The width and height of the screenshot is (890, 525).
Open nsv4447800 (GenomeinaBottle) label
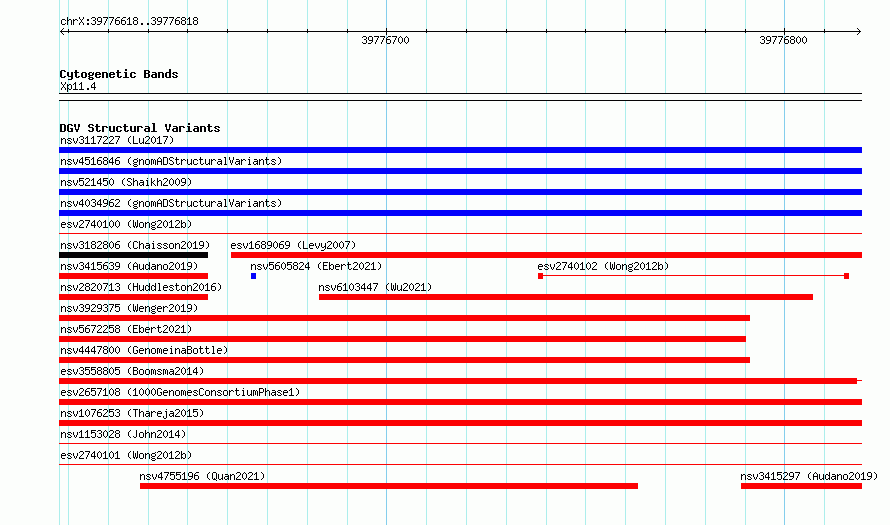[x=144, y=350]
